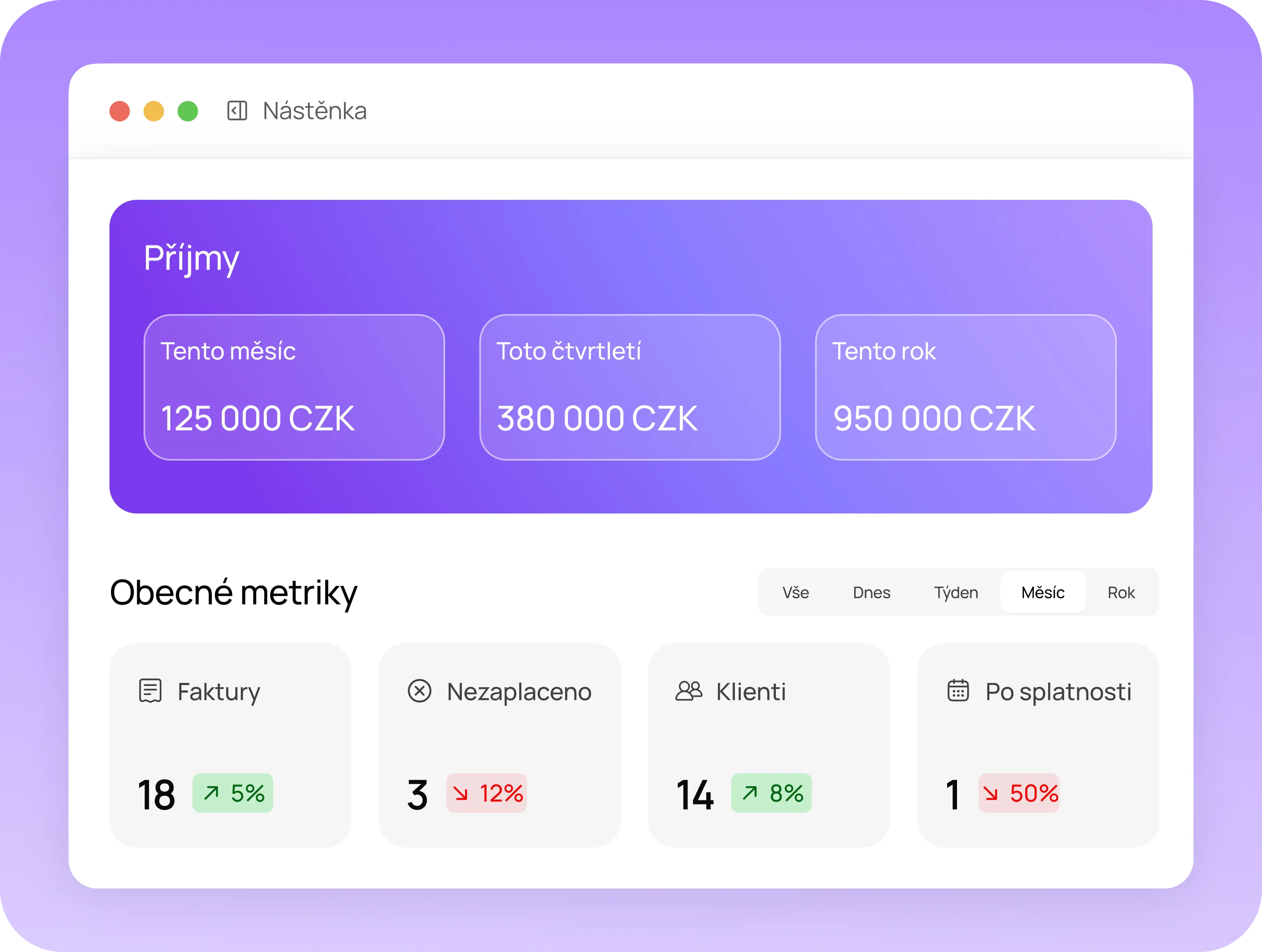Click the Po splatnosti count 1
1262x952 pixels.
[x=952, y=795]
